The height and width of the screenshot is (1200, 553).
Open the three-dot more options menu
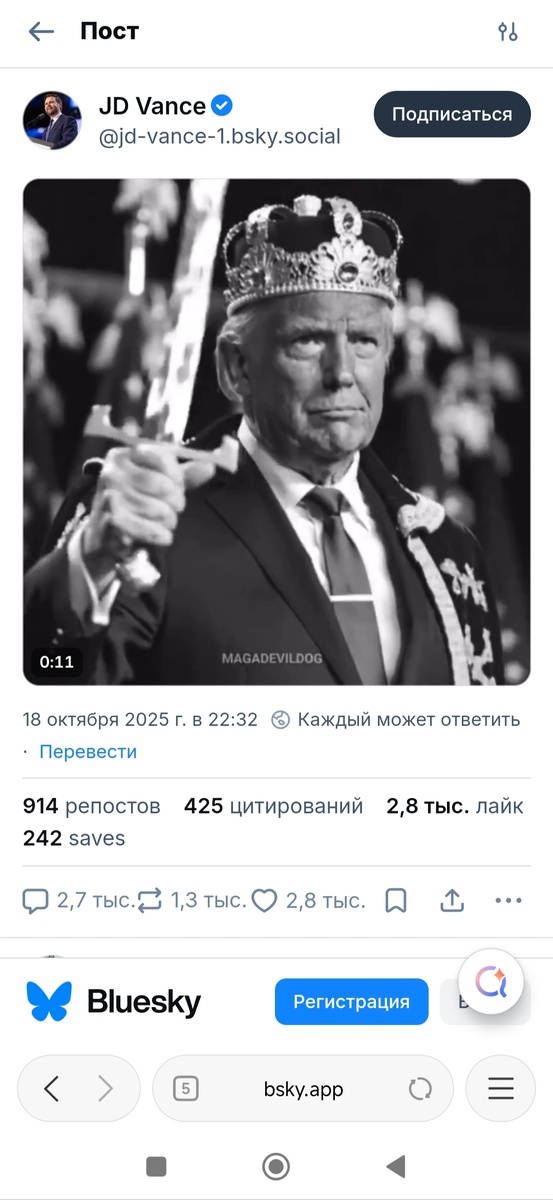click(509, 901)
